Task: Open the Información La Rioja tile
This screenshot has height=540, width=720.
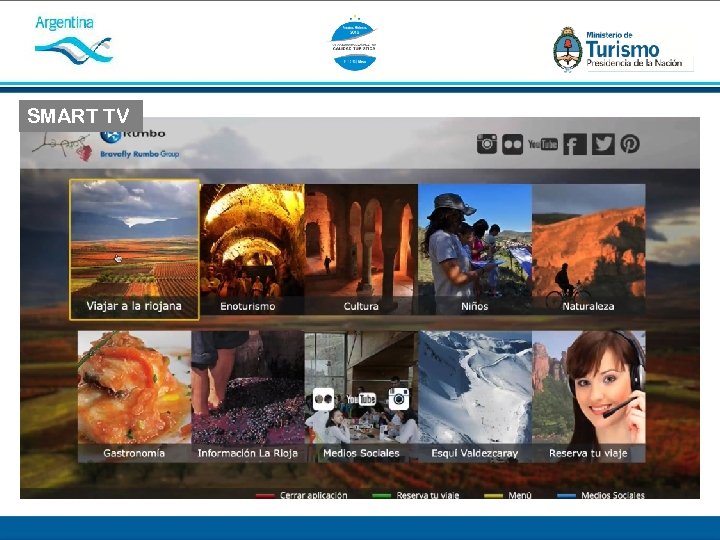Action: coord(248,396)
